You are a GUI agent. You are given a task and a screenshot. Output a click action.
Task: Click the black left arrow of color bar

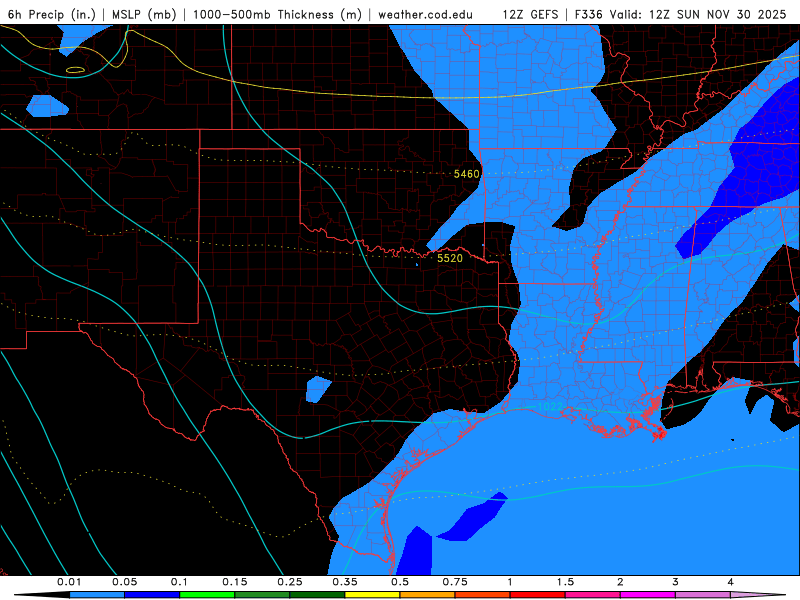(x=42, y=595)
